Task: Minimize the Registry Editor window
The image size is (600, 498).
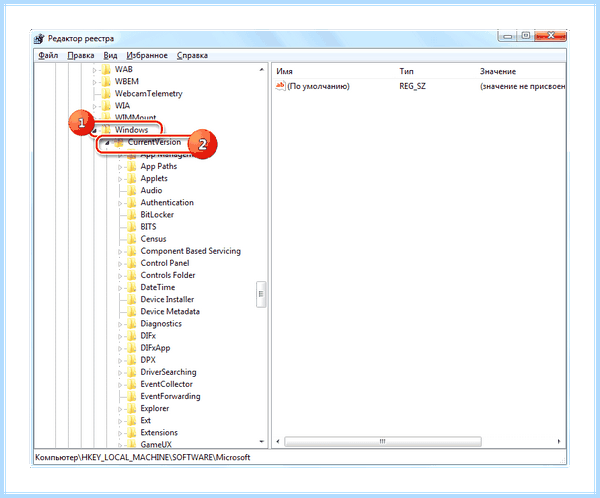Action: click(507, 36)
